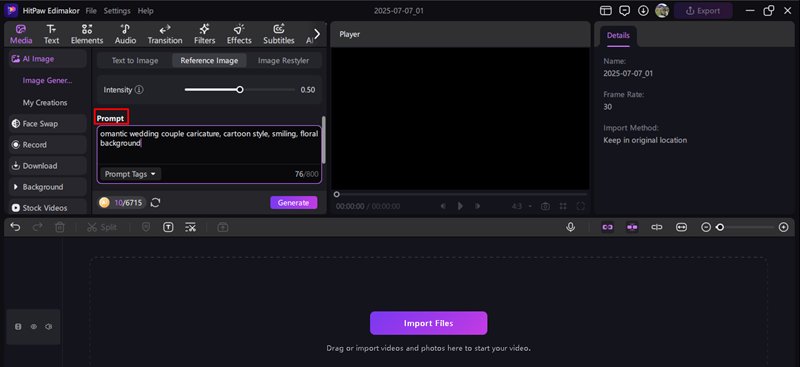800x367 pixels.
Task: Click the Intensity info icon
Action: point(139,90)
